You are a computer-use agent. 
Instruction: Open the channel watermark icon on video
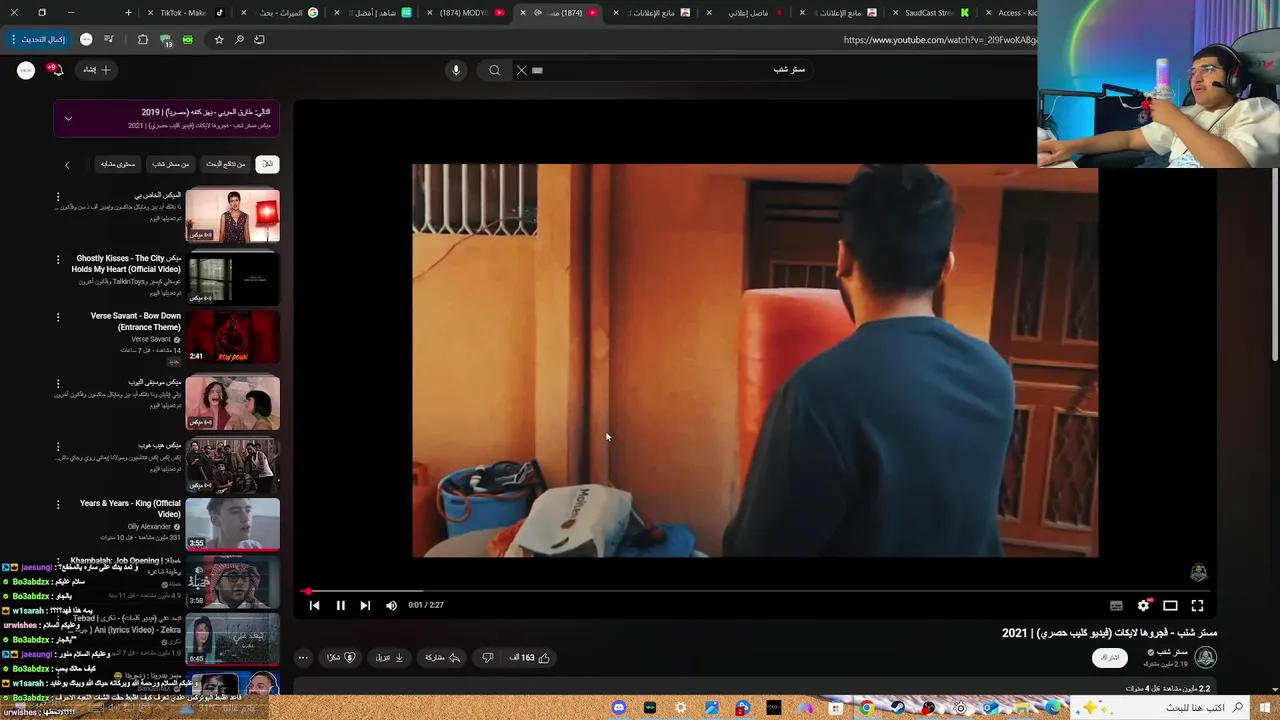tap(1198, 573)
